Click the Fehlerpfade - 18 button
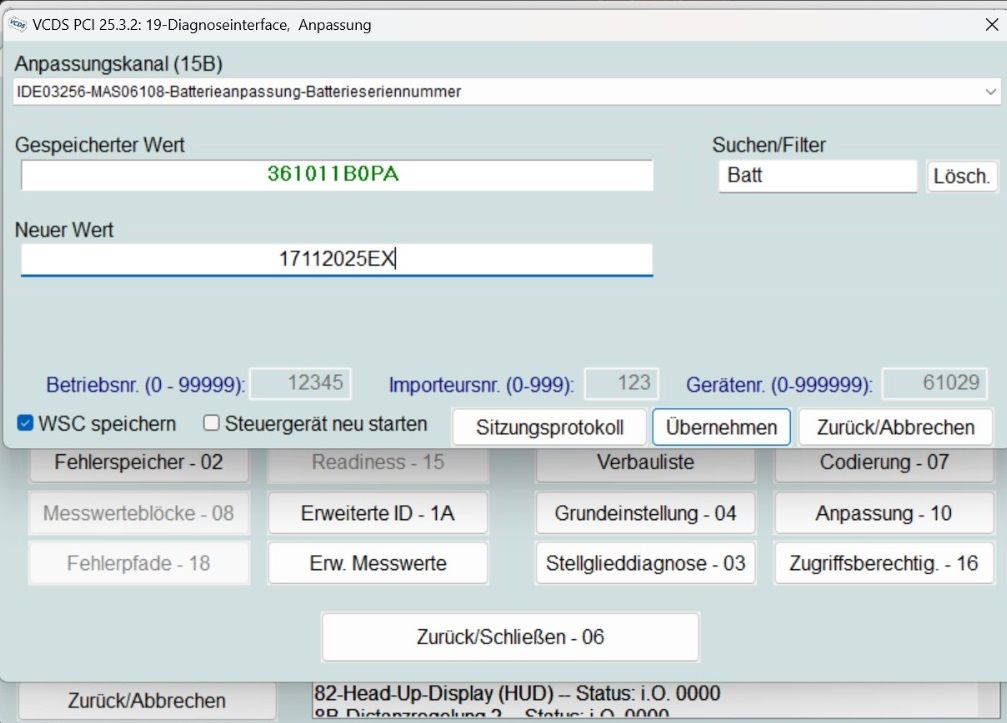1007x723 pixels. (x=139, y=563)
